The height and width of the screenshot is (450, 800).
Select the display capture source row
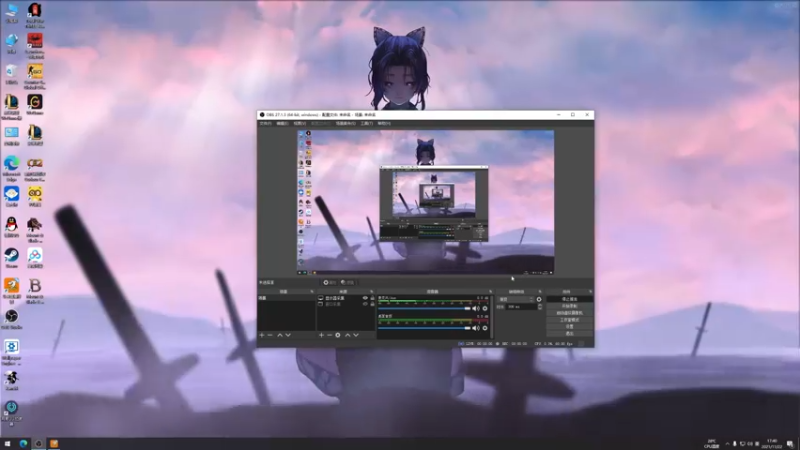pyautogui.click(x=346, y=297)
